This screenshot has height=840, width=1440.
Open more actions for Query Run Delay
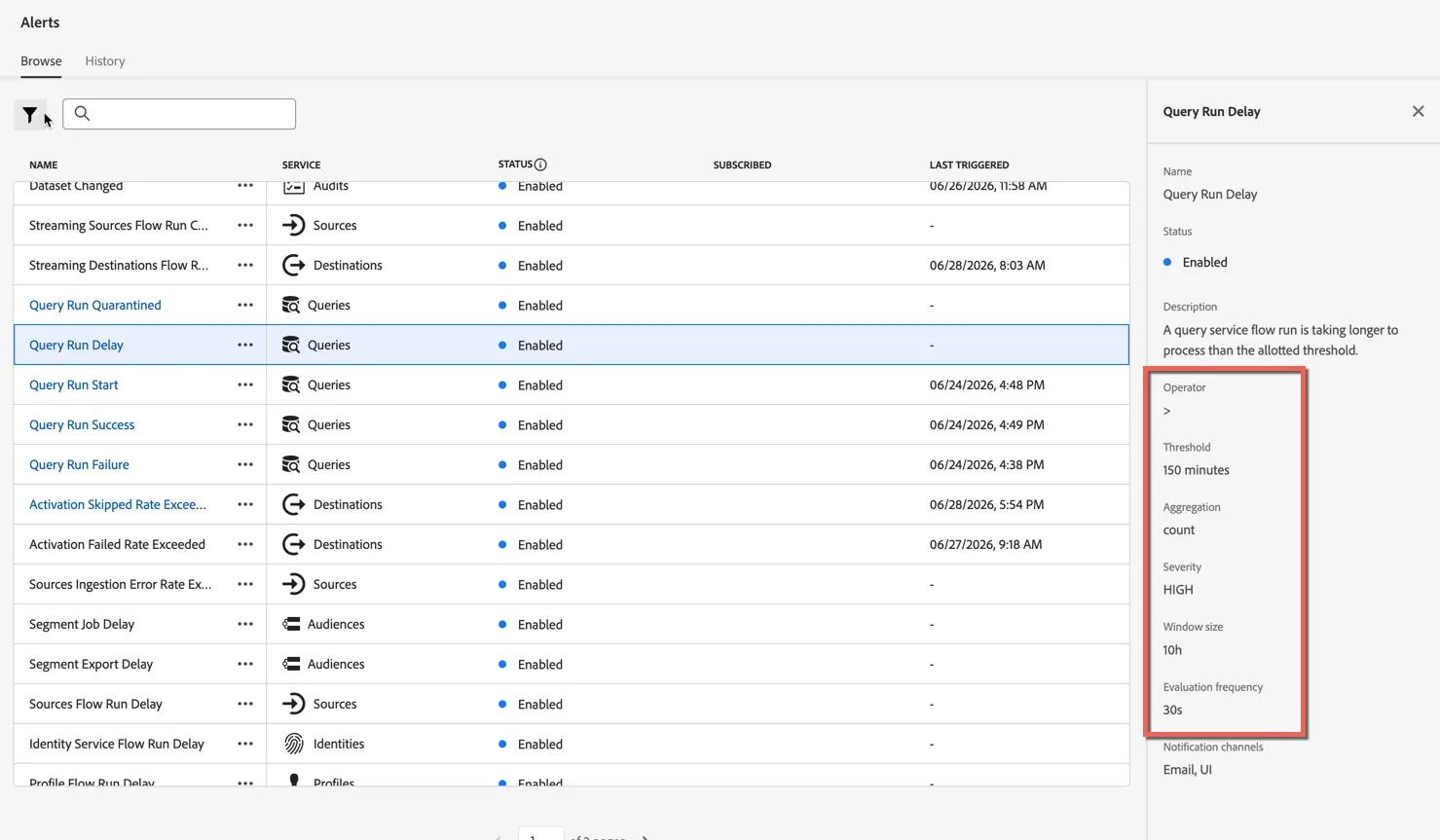(245, 345)
